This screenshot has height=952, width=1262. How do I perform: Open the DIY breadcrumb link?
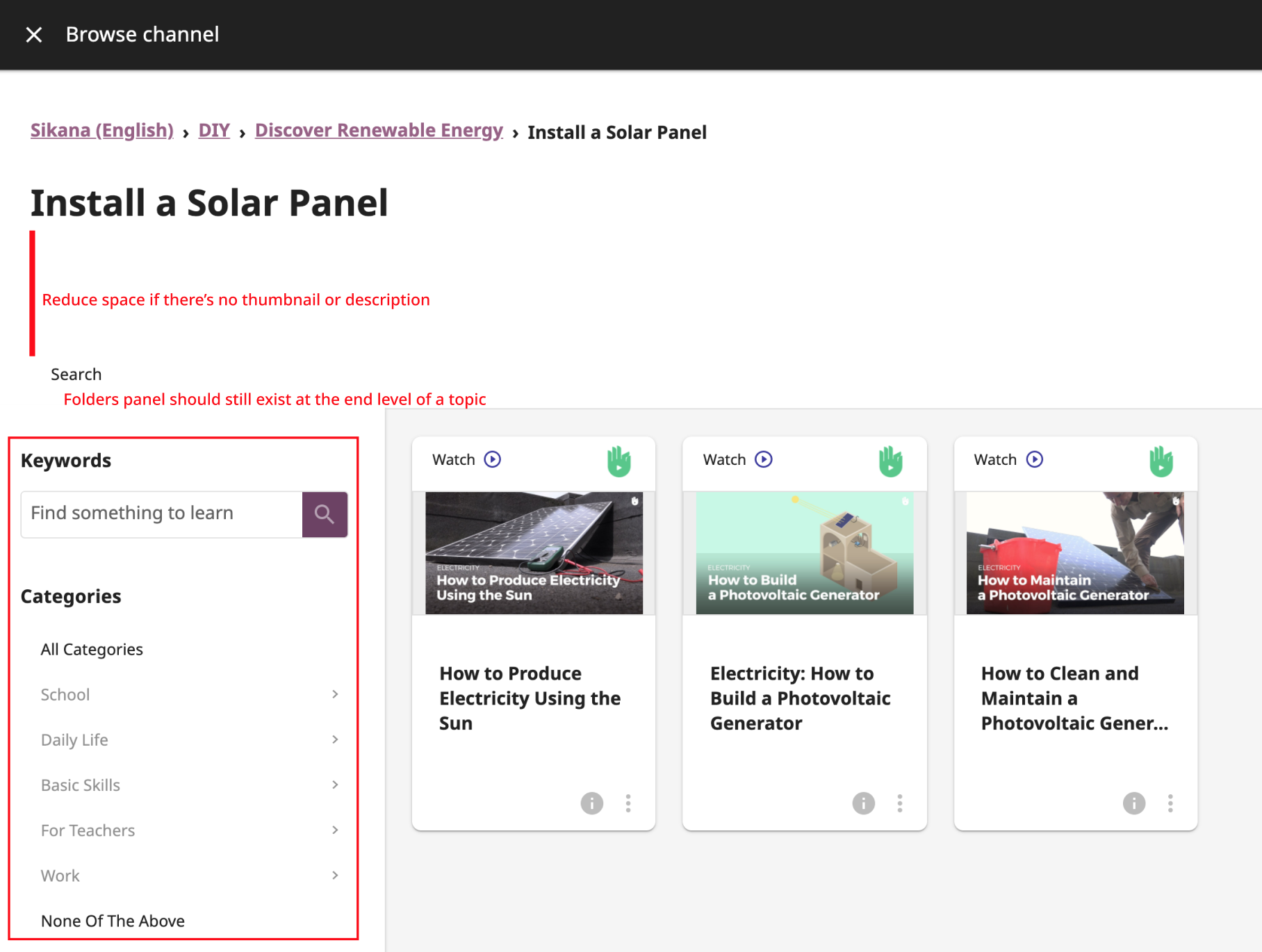213,130
